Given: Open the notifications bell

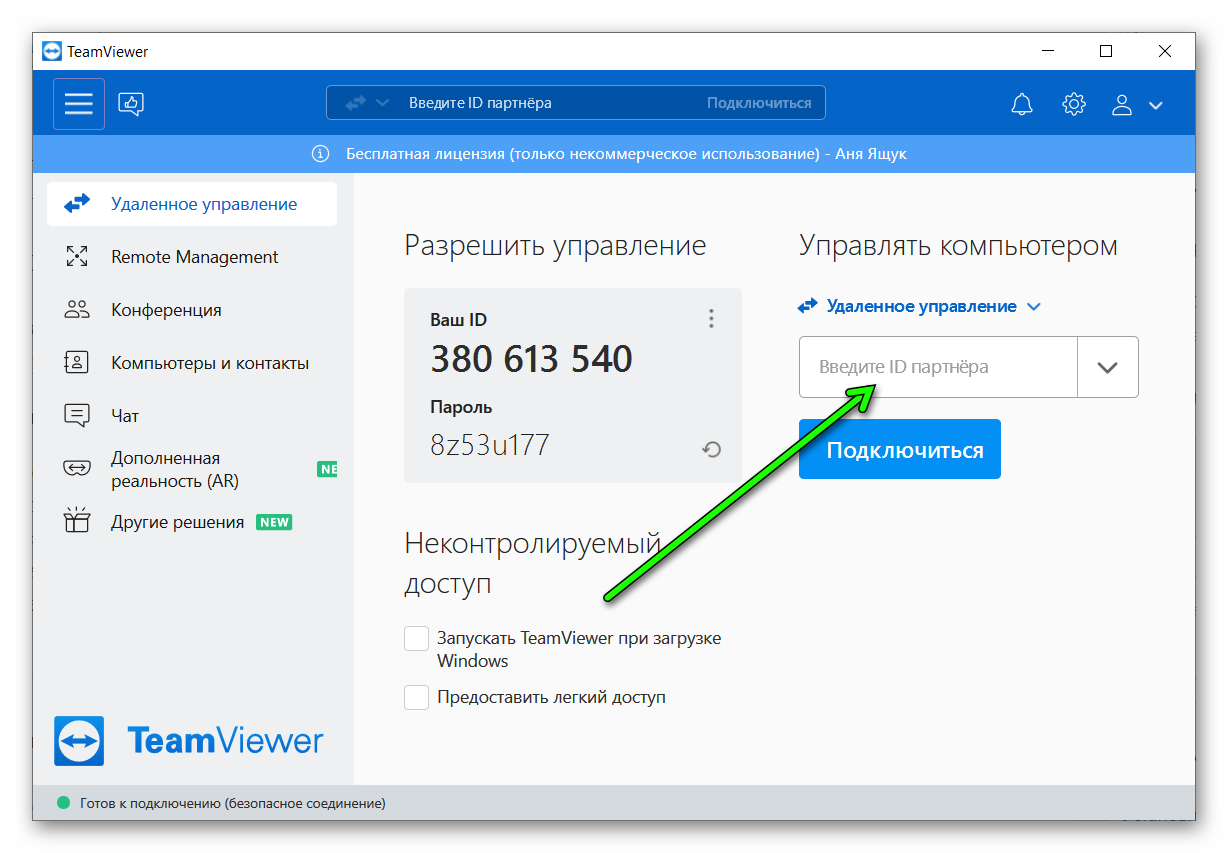Looking at the screenshot, I should 1022,104.
